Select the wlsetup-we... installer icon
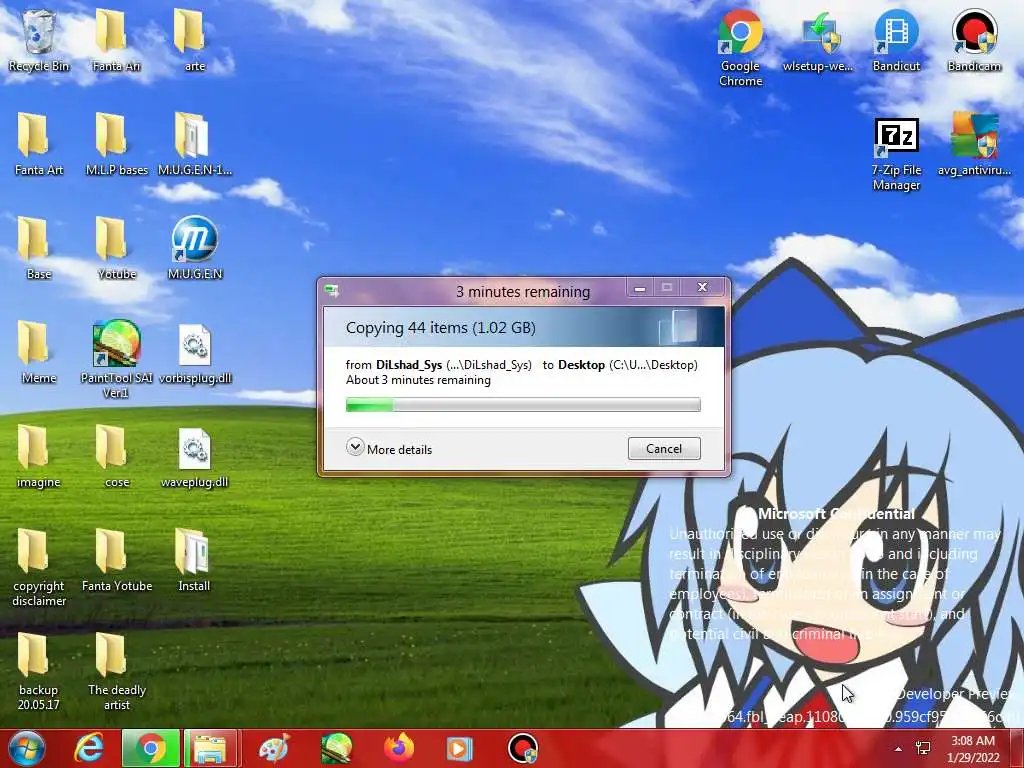This screenshot has width=1024, height=768. point(818,41)
